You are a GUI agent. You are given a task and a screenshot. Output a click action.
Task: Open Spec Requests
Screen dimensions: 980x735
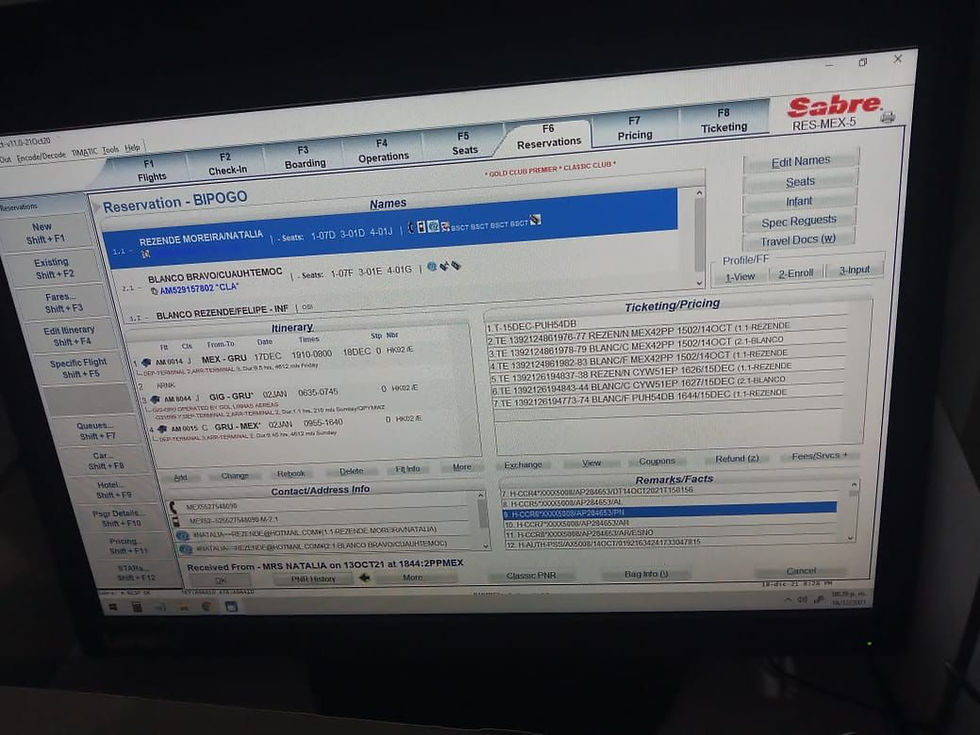click(x=798, y=221)
